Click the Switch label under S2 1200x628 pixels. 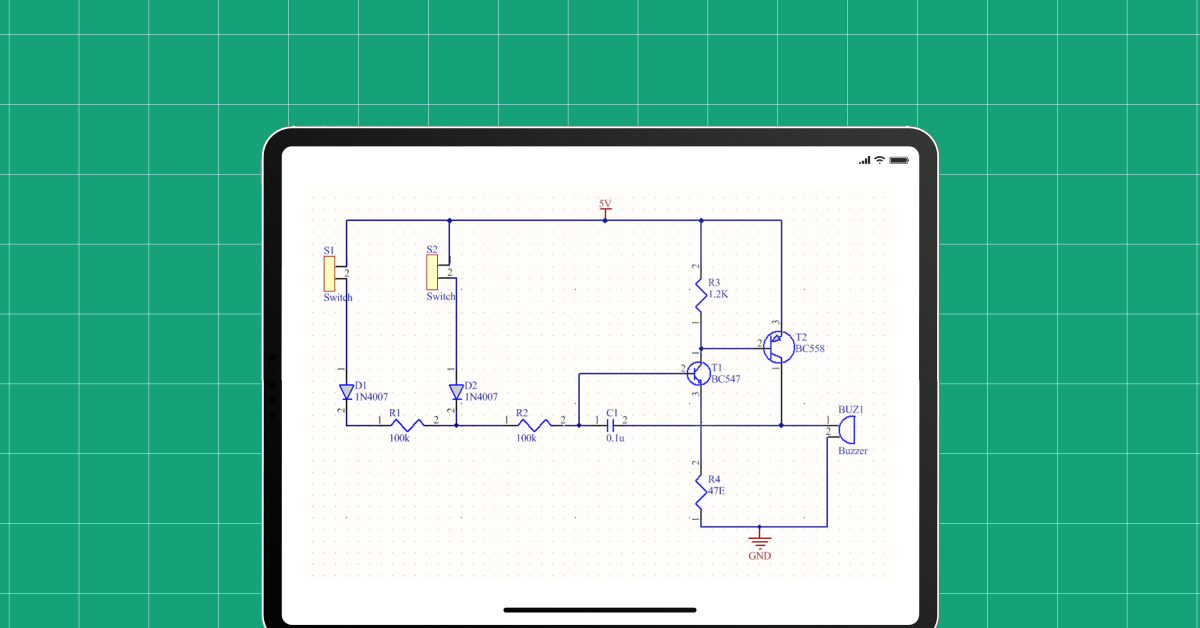coord(441,297)
